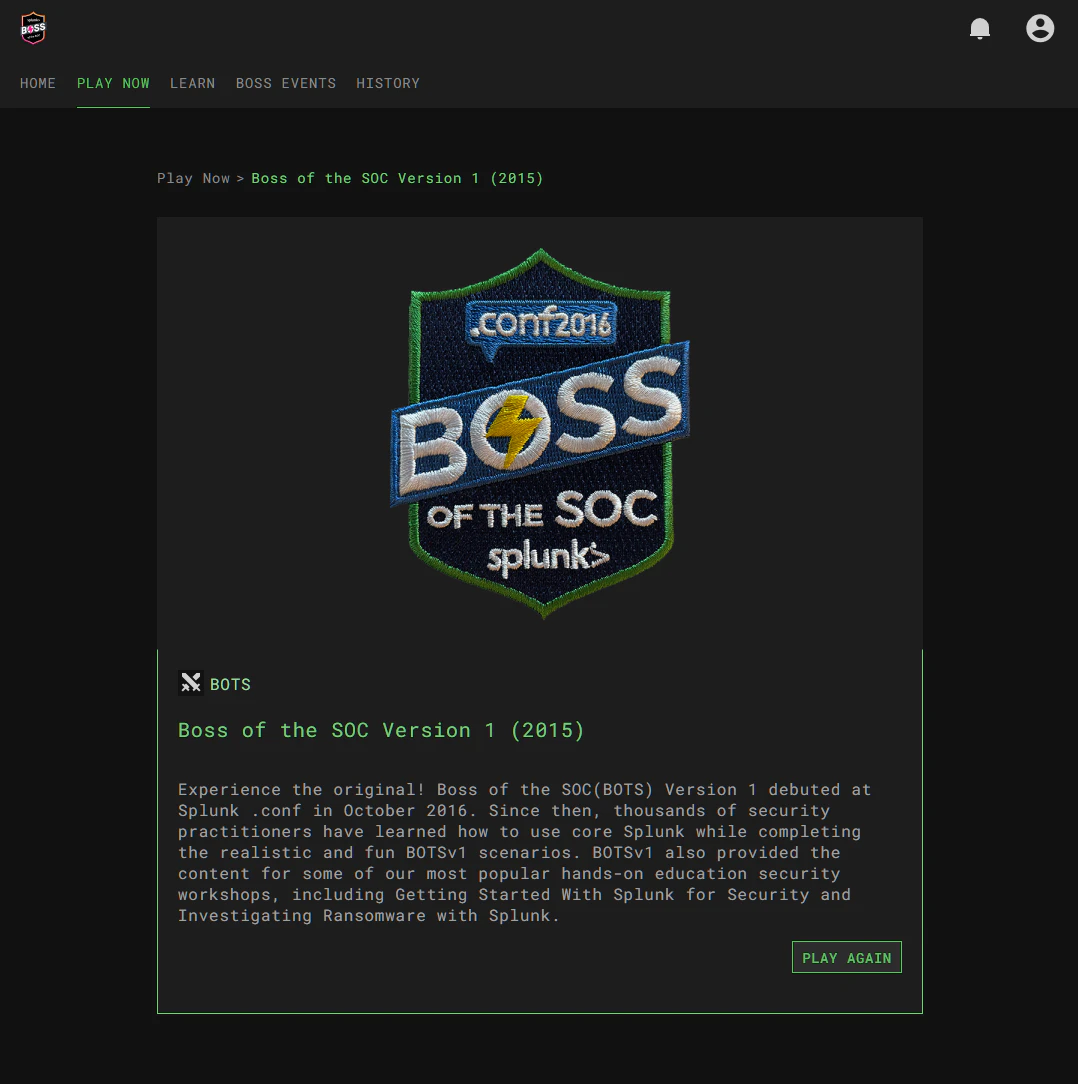Click the Boss of the SOC Version 1 breadcrumb
The height and width of the screenshot is (1084, 1078).
398,178
